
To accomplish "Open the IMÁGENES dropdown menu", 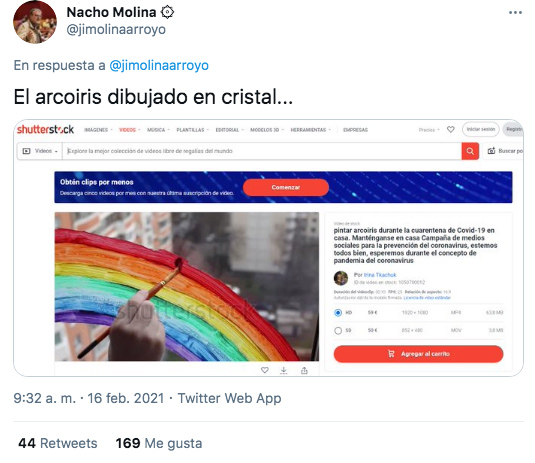I will point(98,130).
